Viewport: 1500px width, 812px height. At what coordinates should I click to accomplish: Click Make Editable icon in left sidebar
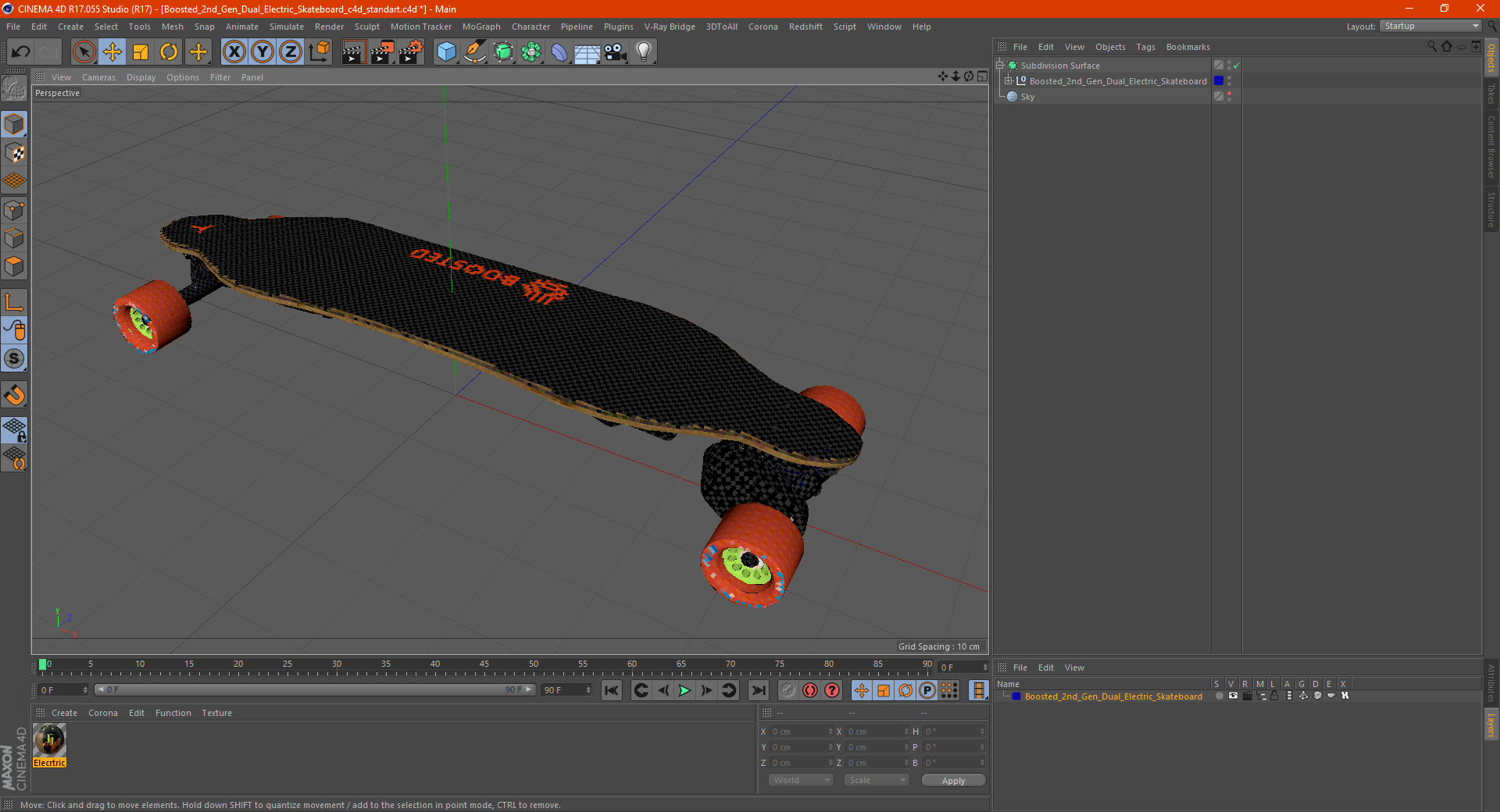coord(14,89)
